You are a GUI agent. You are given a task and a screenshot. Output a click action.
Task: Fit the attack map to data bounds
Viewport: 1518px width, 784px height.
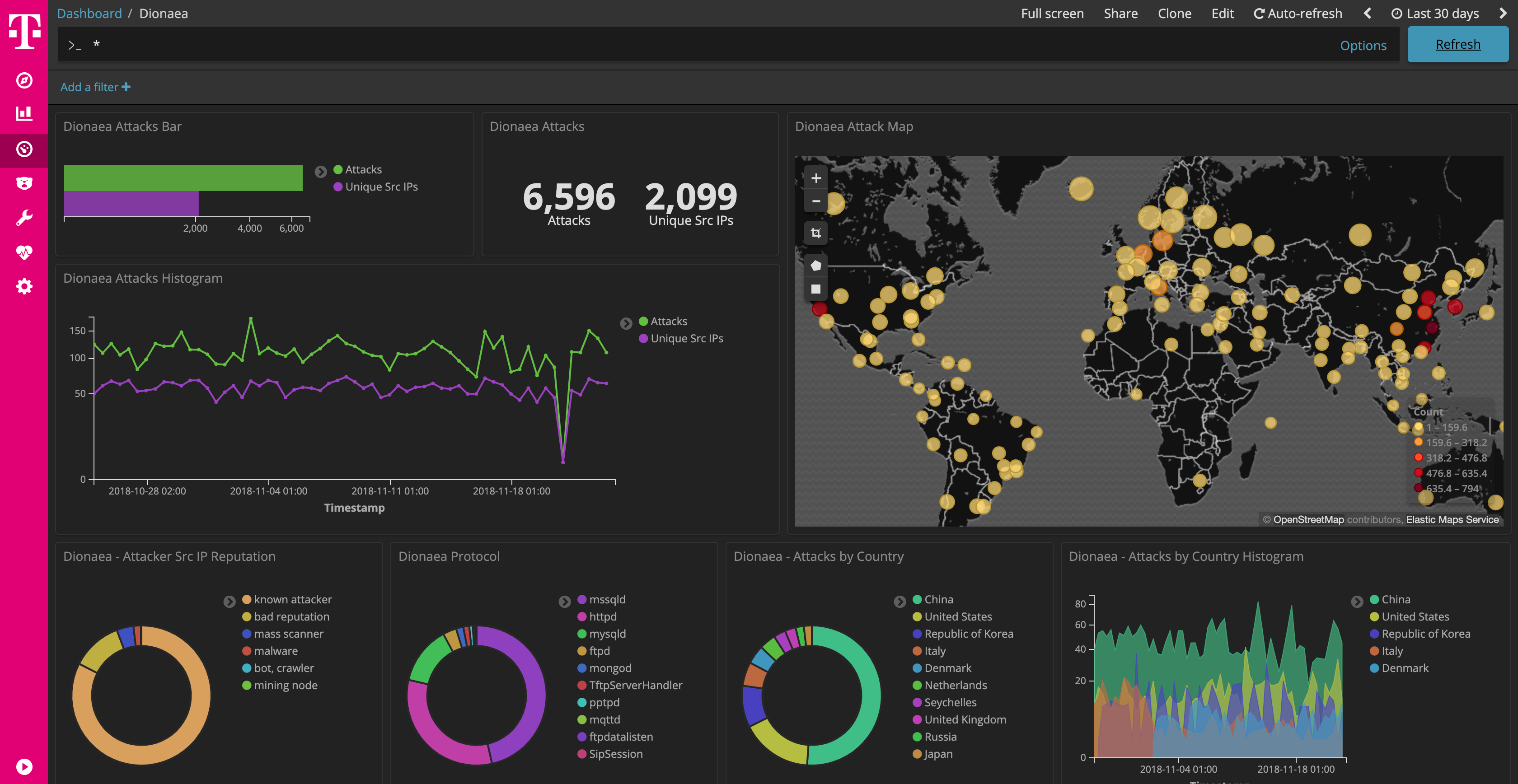point(815,232)
